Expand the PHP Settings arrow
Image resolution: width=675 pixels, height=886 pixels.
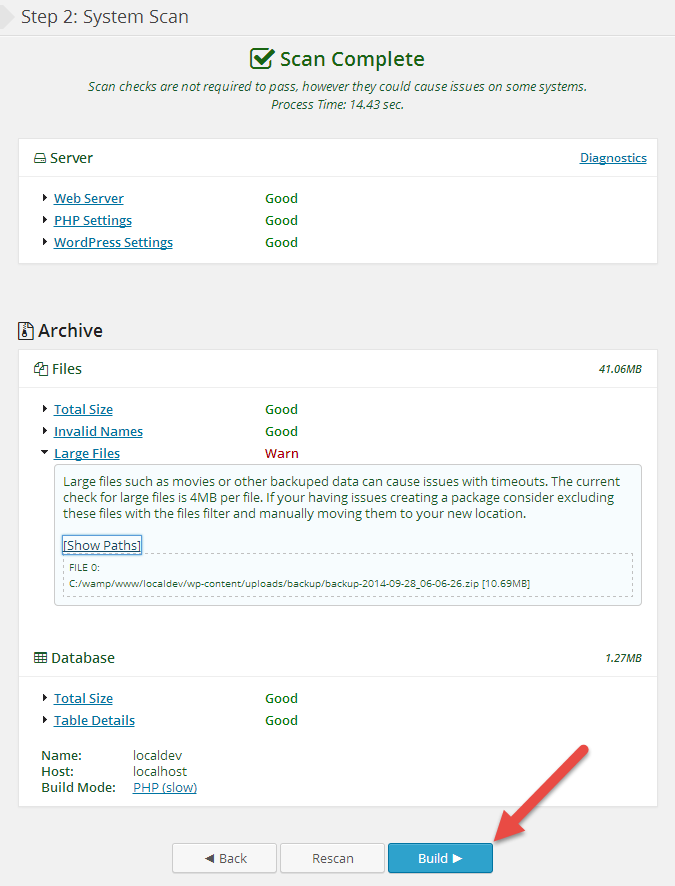point(45,220)
